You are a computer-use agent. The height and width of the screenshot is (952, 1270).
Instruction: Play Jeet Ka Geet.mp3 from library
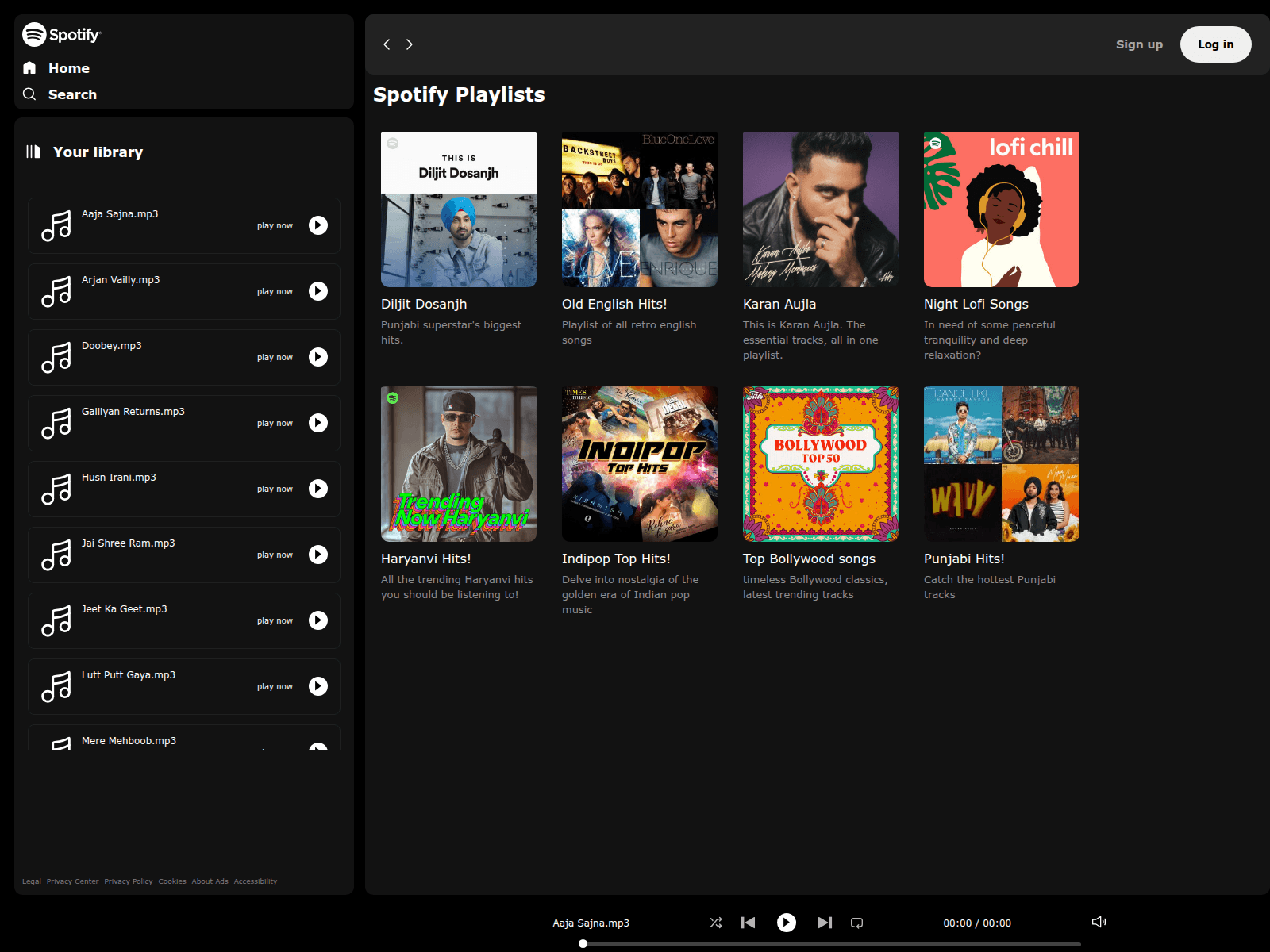coord(318,620)
